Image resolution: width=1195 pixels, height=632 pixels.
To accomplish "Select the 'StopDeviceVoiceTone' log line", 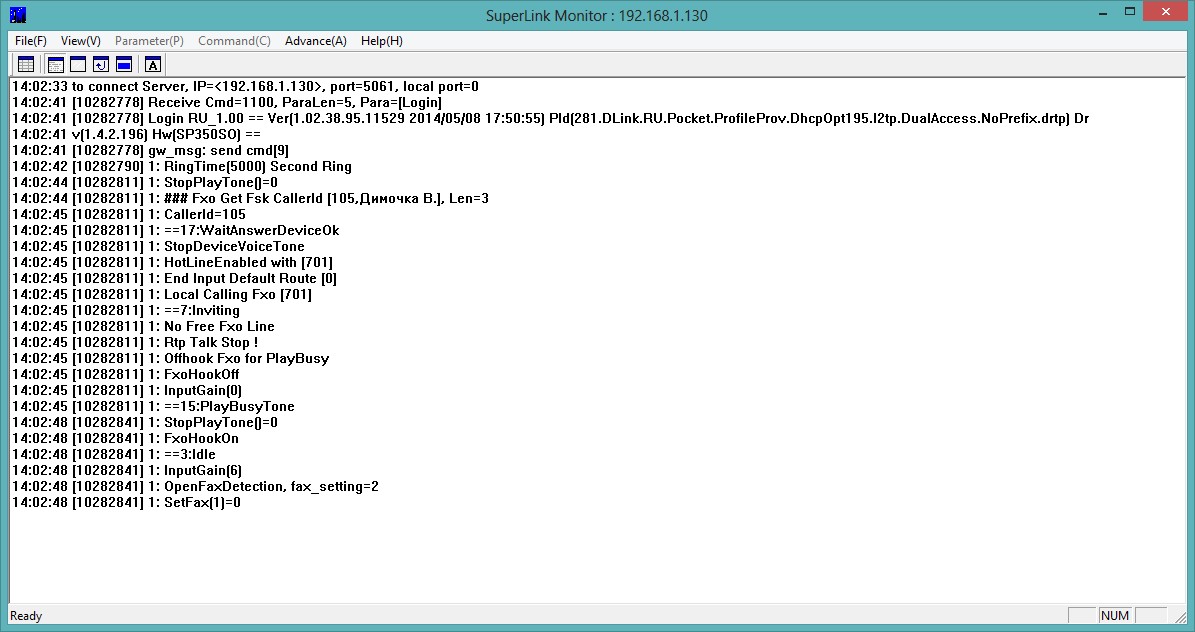I will [x=158, y=246].
